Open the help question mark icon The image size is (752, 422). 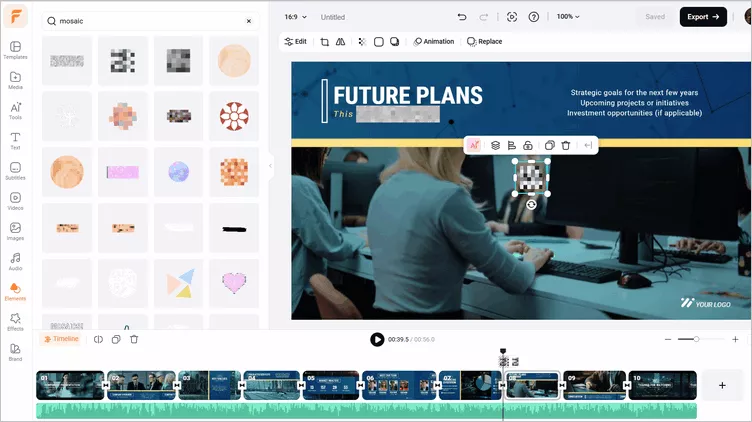click(x=534, y=17)
